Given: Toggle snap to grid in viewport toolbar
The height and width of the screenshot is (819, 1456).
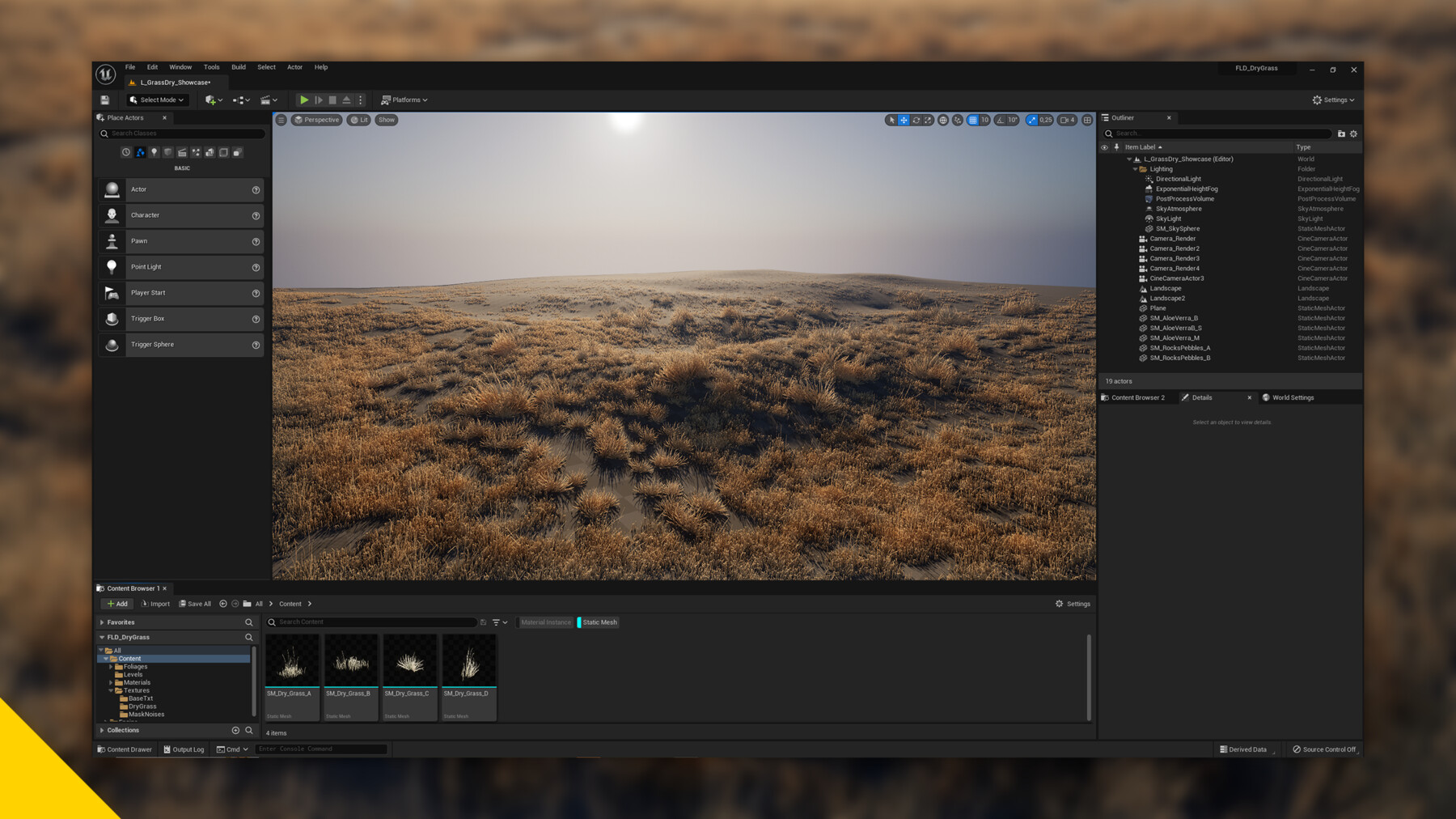Looking at the screenshot, I should pyautogui.click(x=973, y=120).
